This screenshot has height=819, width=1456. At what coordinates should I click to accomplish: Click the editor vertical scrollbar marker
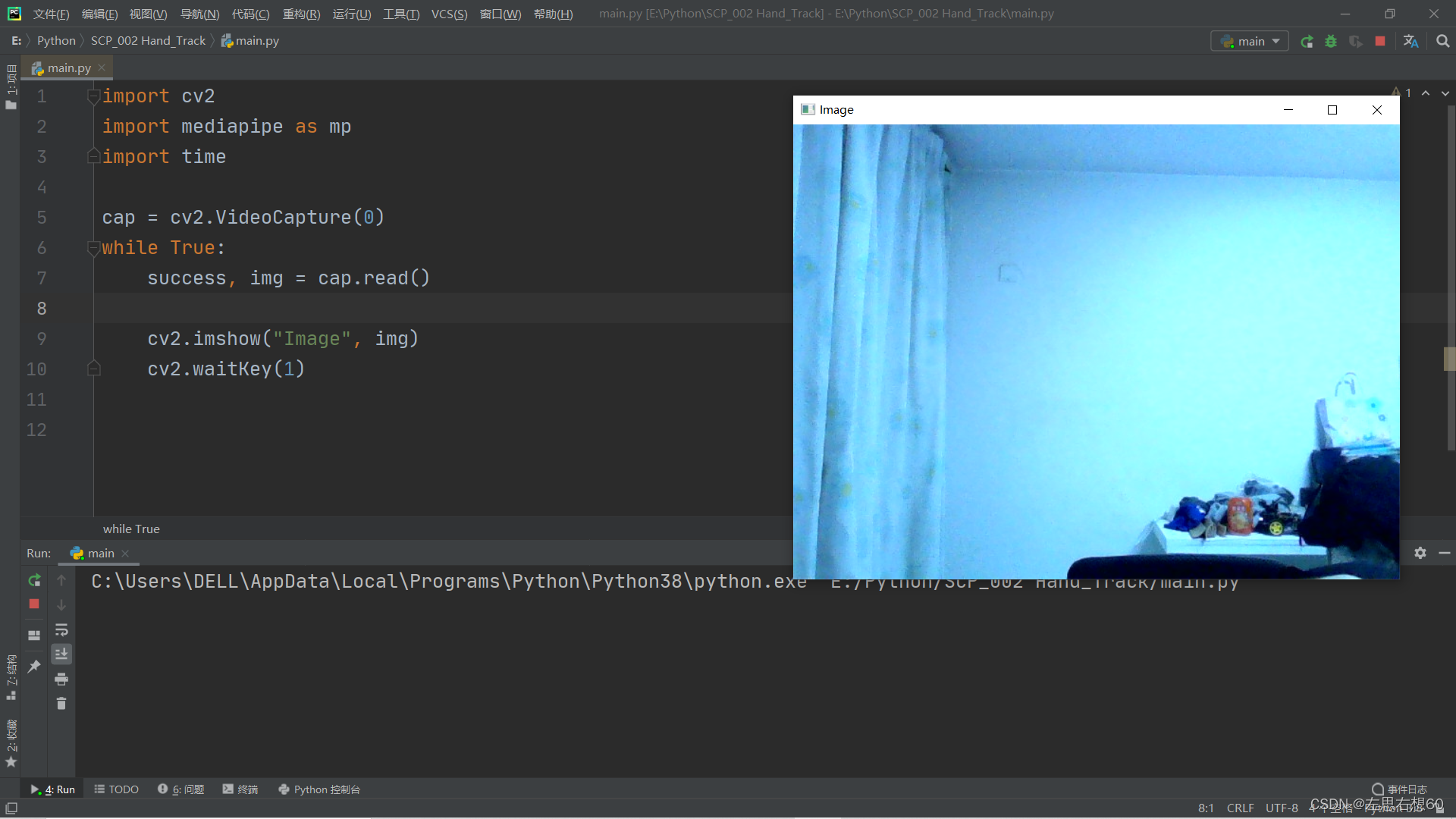[1448, 359]
